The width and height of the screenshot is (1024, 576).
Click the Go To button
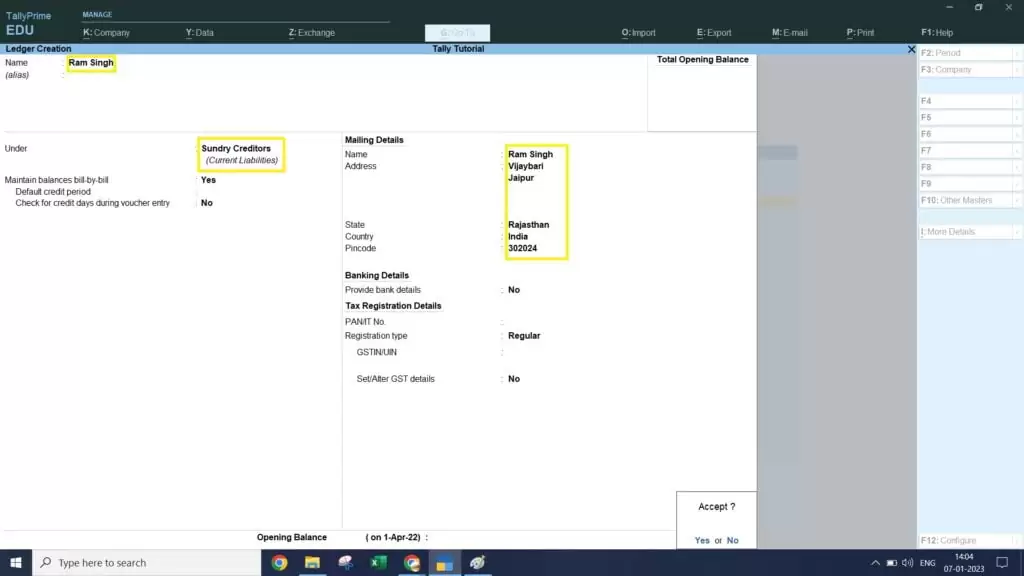(x=457, y=33)
